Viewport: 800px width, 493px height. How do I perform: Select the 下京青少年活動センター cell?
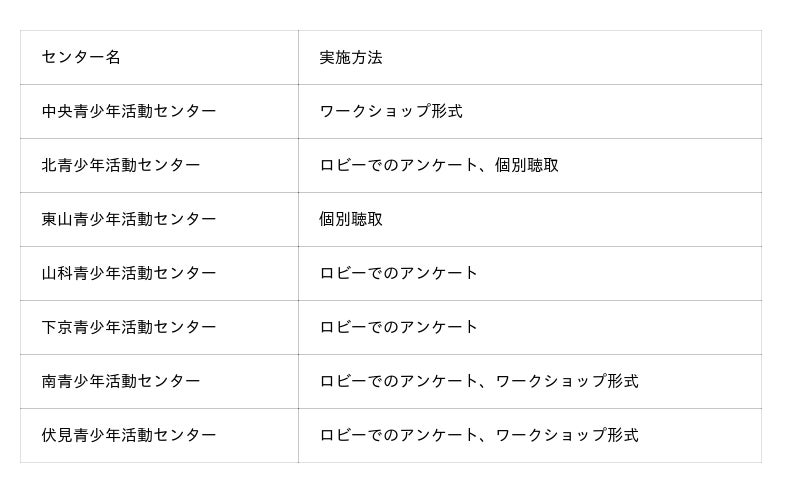point(129,327)
